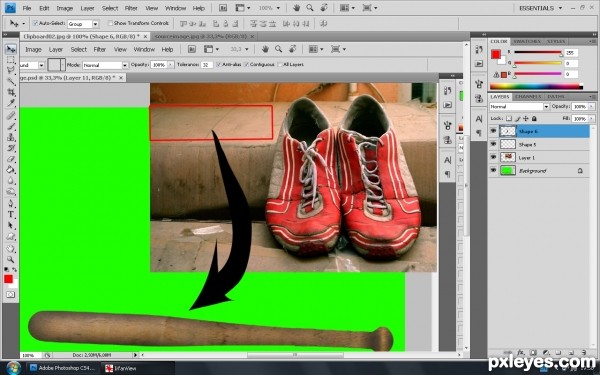Open the File menu
This screenshot has height=375, width=600.
(x=27, y=8)
